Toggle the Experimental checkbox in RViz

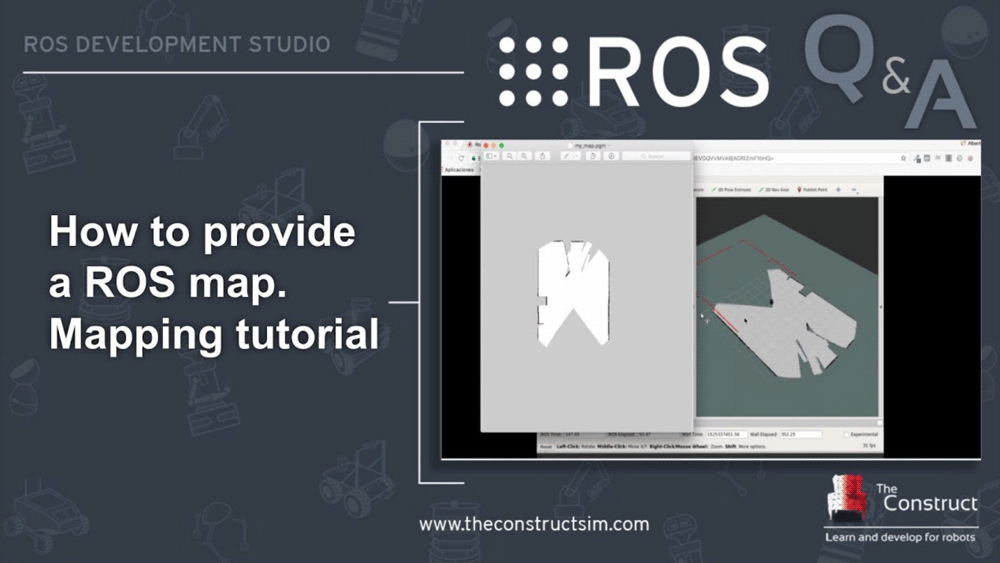tap(847, 434)
